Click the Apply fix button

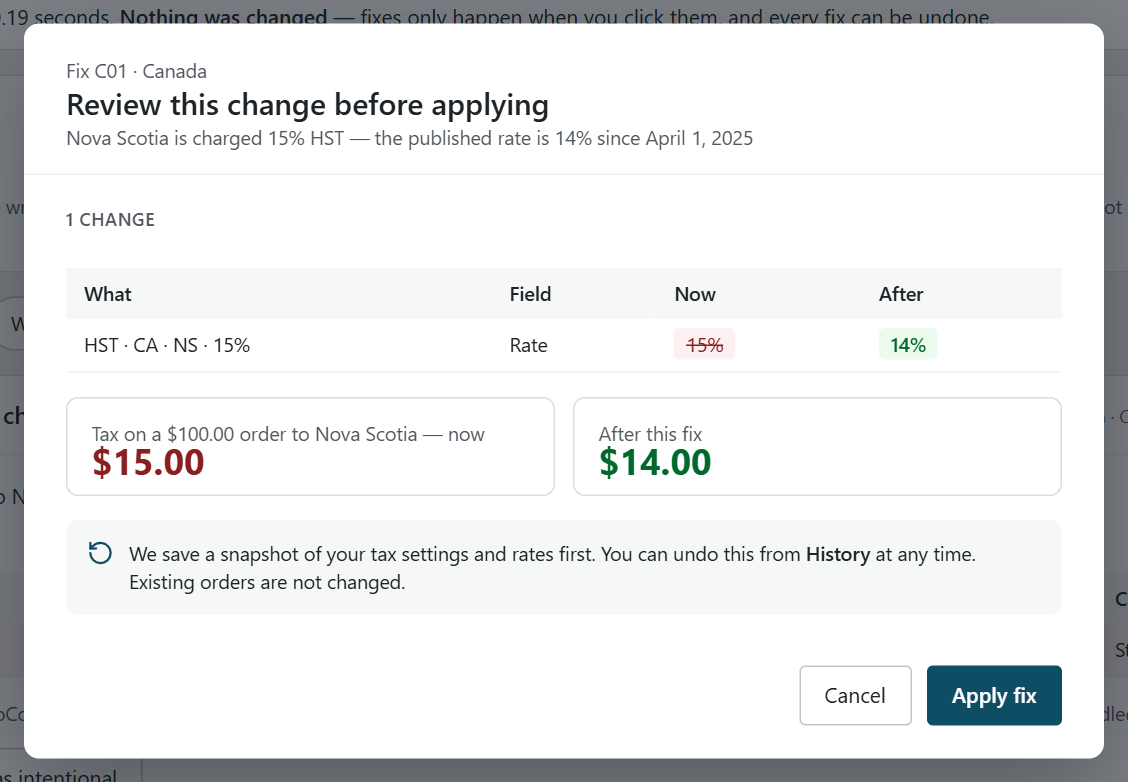coord(993,695)
